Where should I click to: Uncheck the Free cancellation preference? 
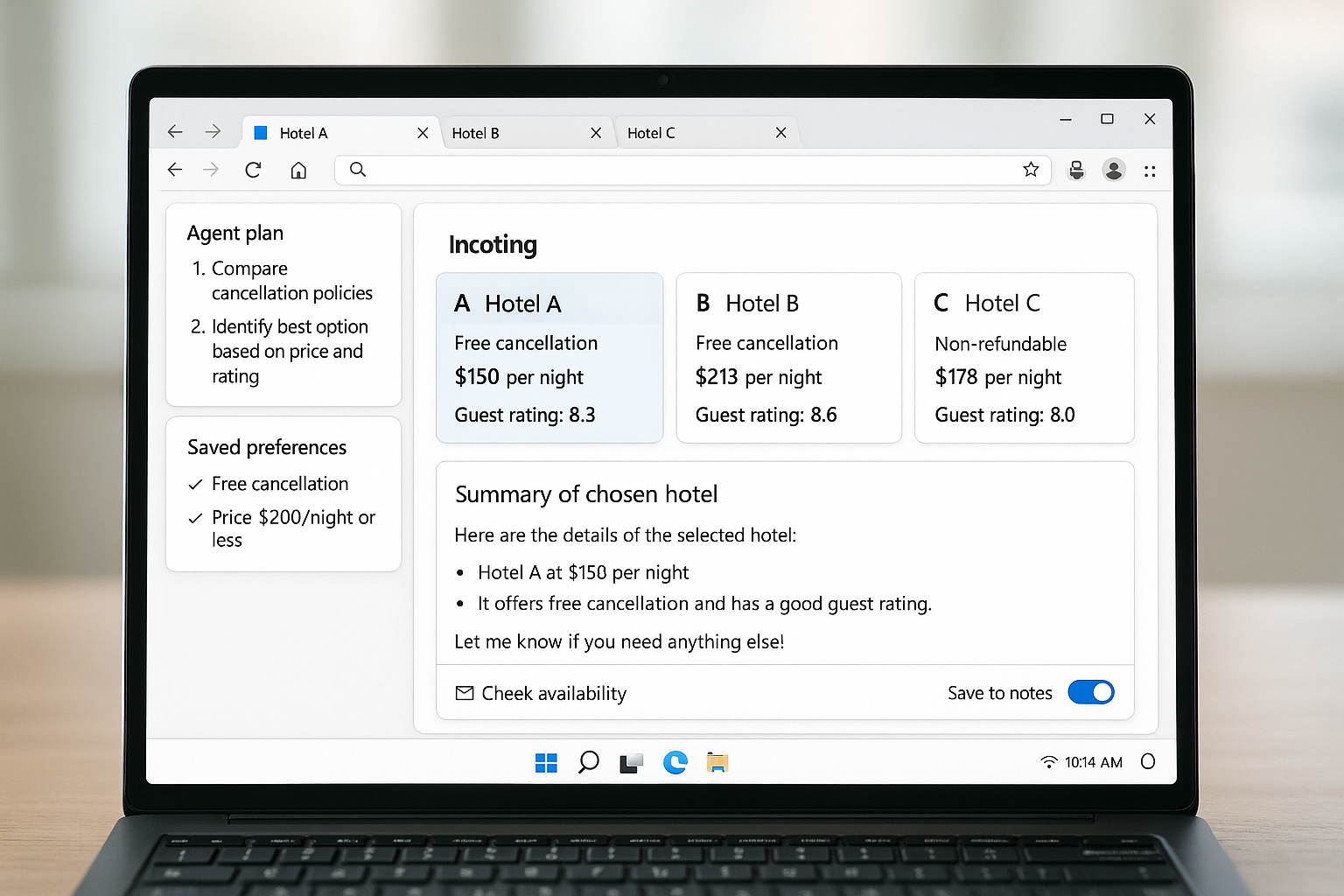click(196, 485)
